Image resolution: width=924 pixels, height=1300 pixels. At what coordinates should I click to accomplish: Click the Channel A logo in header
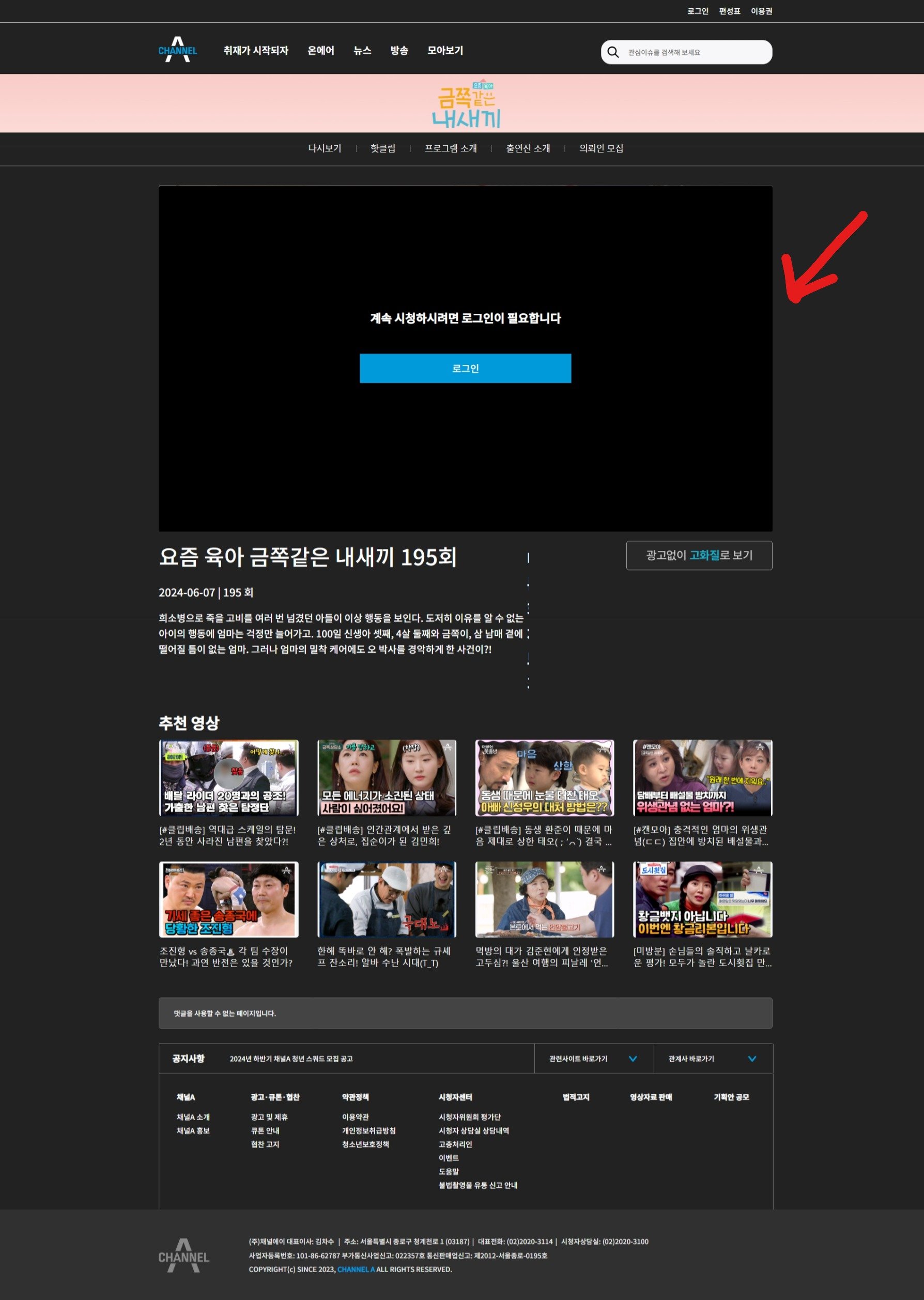(x=178, y=50)
